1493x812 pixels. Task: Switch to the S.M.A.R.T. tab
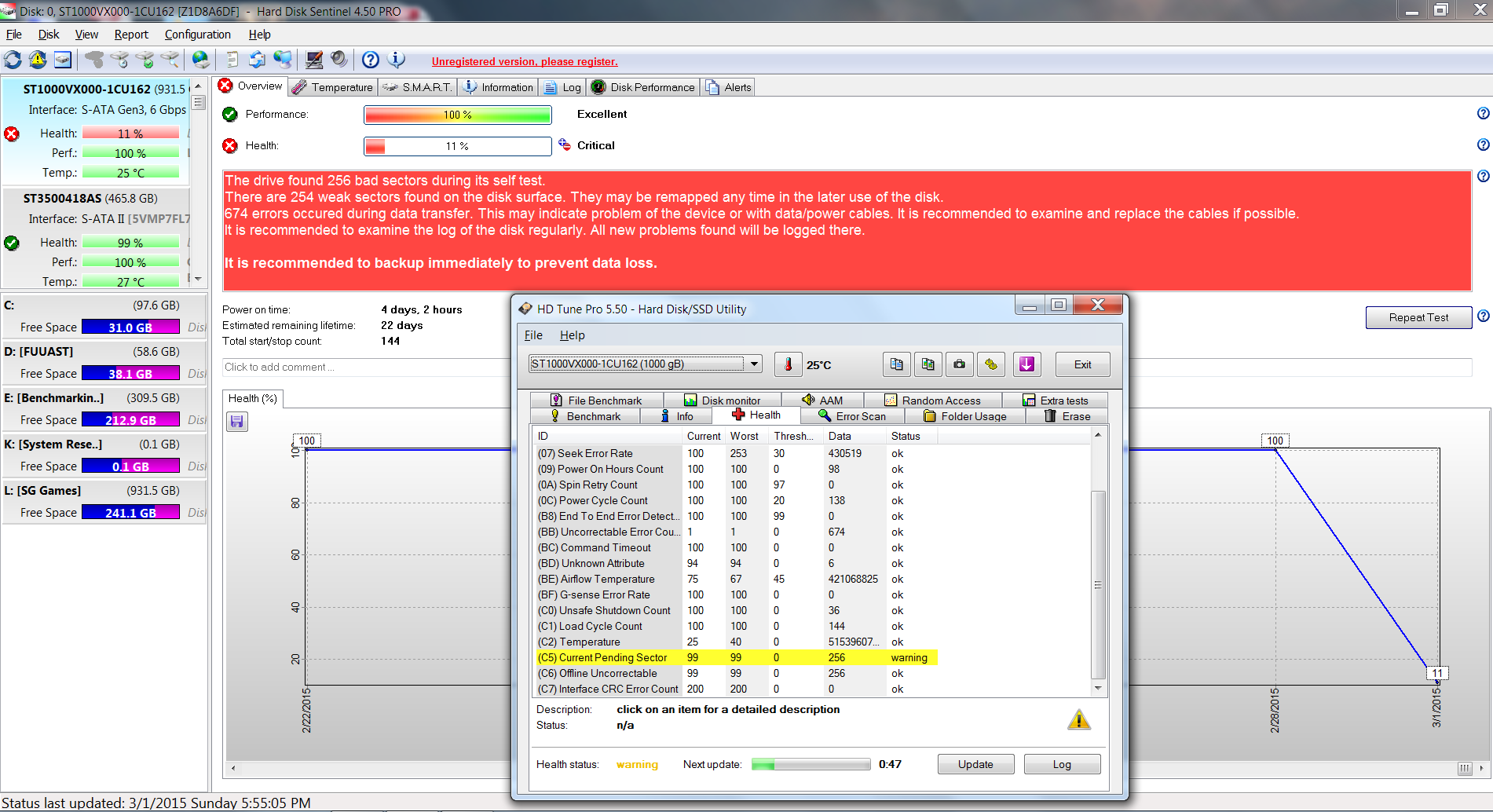[418, 87]
